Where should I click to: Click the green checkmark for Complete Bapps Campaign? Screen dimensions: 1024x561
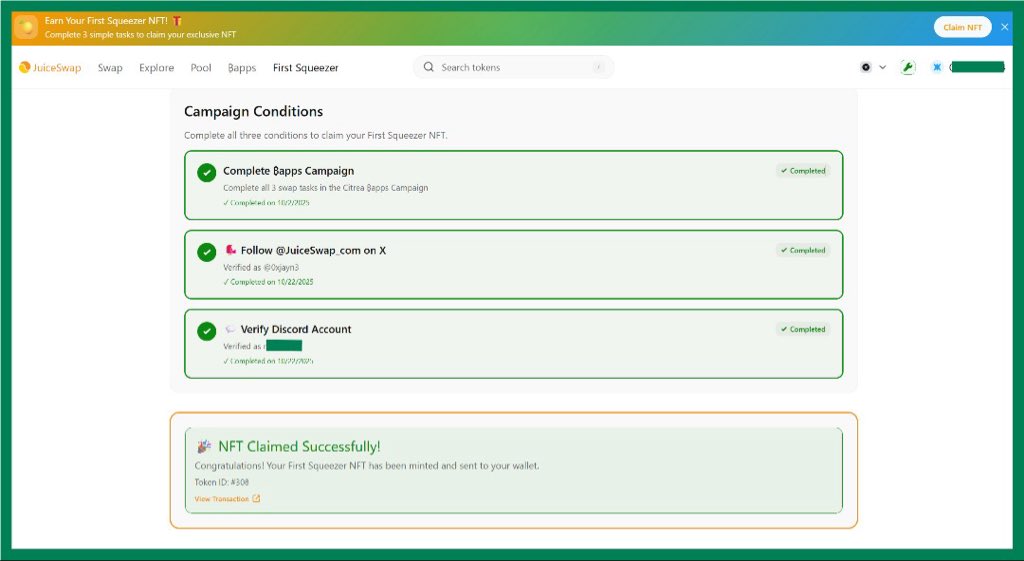(206, 172)
